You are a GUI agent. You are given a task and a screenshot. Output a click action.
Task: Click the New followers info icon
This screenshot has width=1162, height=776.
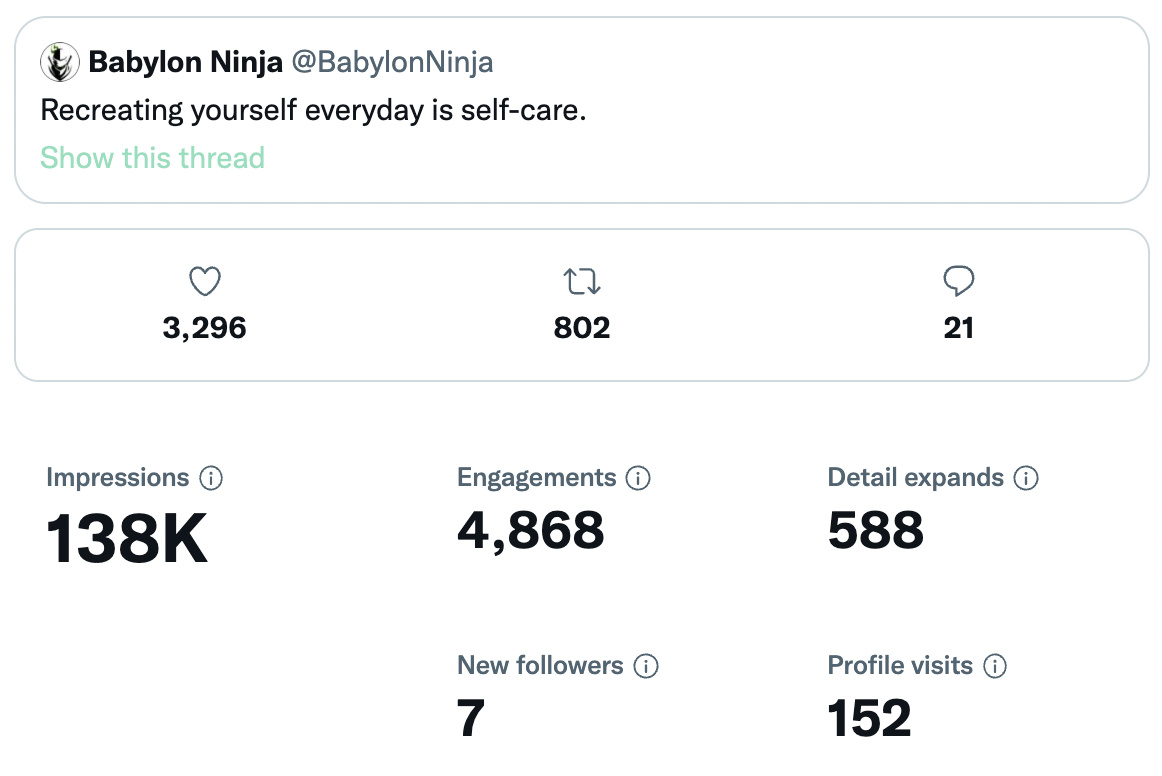(646, 666)
